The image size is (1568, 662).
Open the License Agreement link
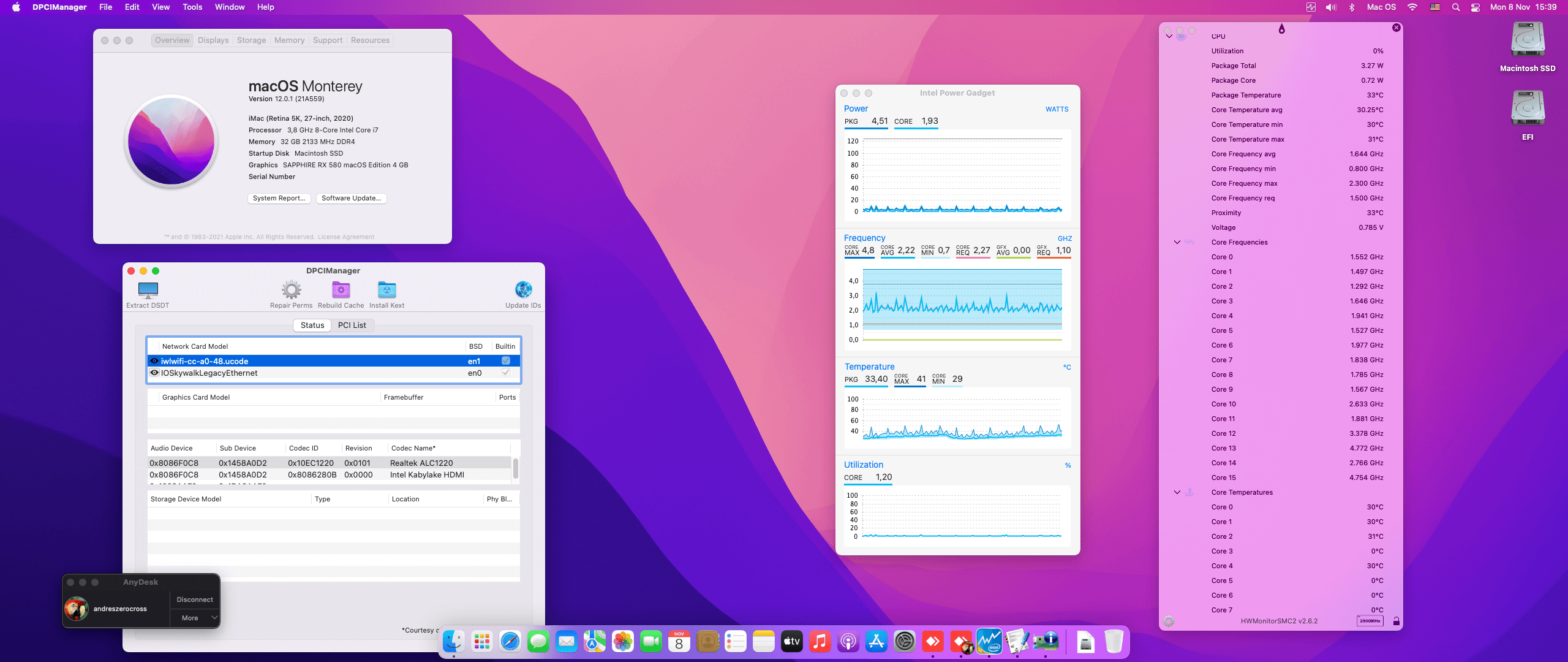pos(346,237)
